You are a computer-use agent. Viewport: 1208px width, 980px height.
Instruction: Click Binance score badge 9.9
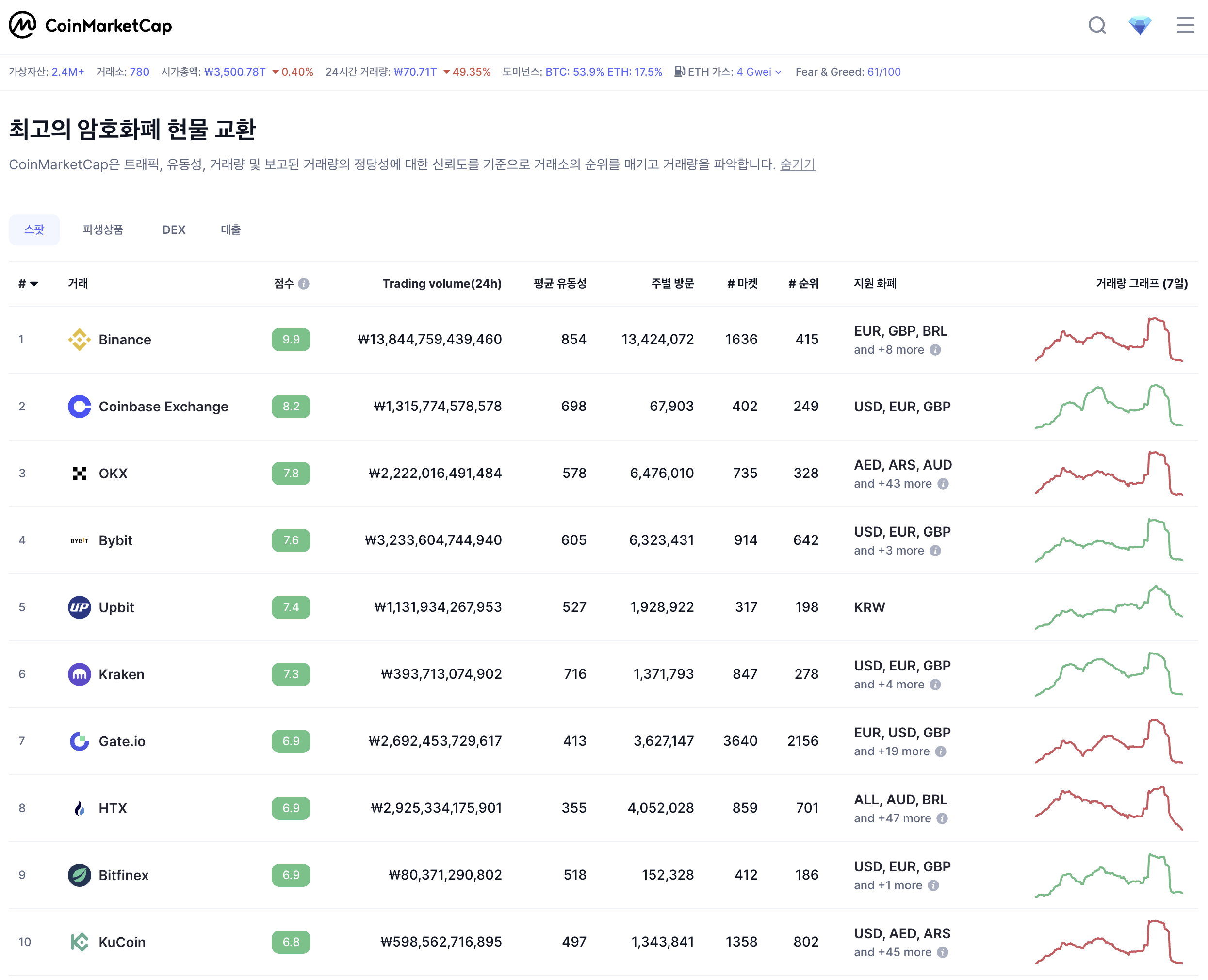tap(291, 339)
